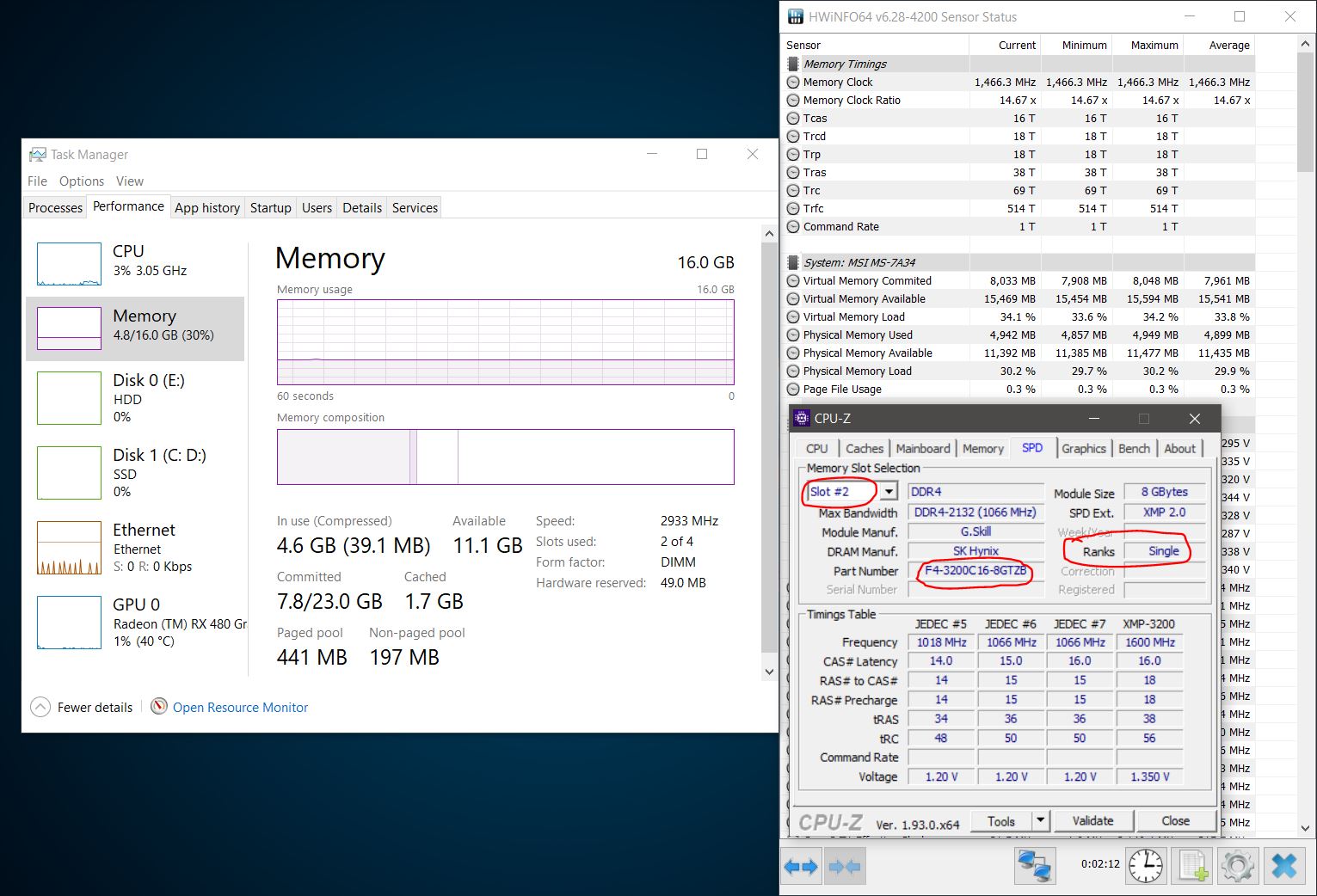Click the Maximum column header in HWiNFO
Viewport: 1317px width, 896px height.
click(1147, 45)
